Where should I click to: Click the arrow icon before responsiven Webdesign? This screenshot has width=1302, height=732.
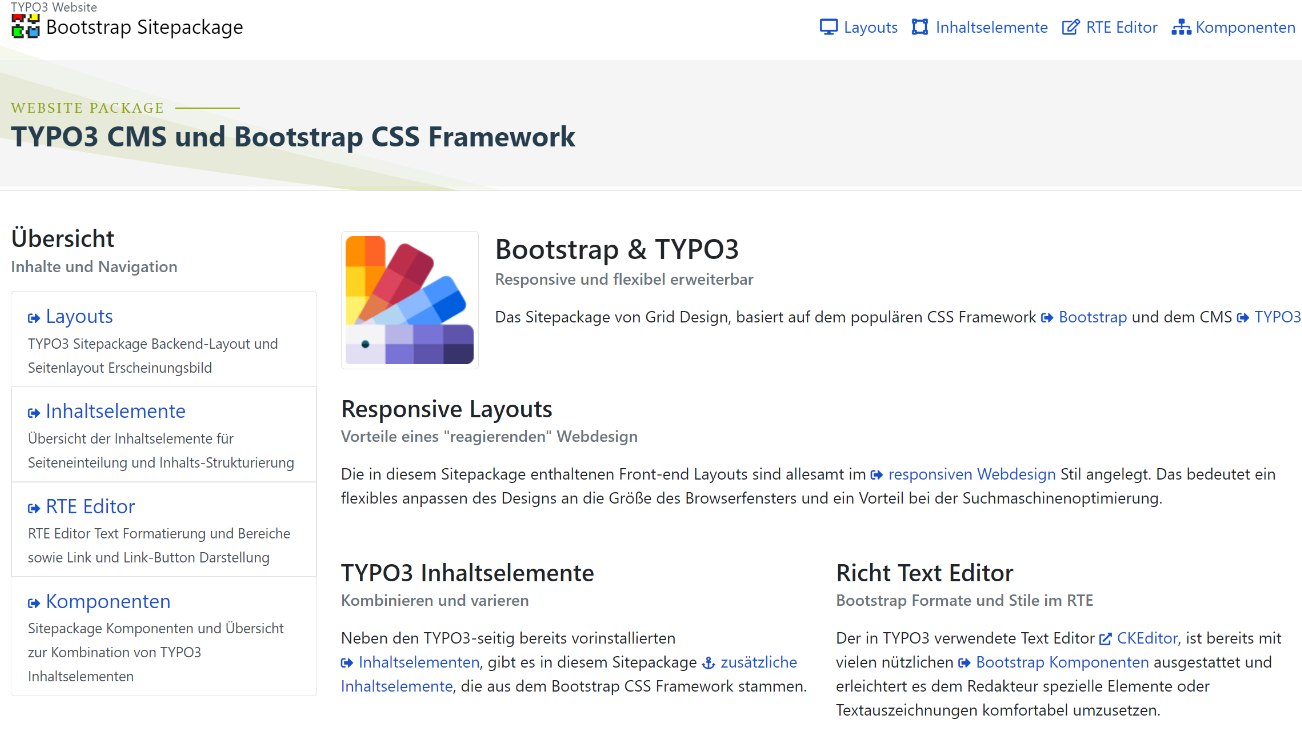877,475
